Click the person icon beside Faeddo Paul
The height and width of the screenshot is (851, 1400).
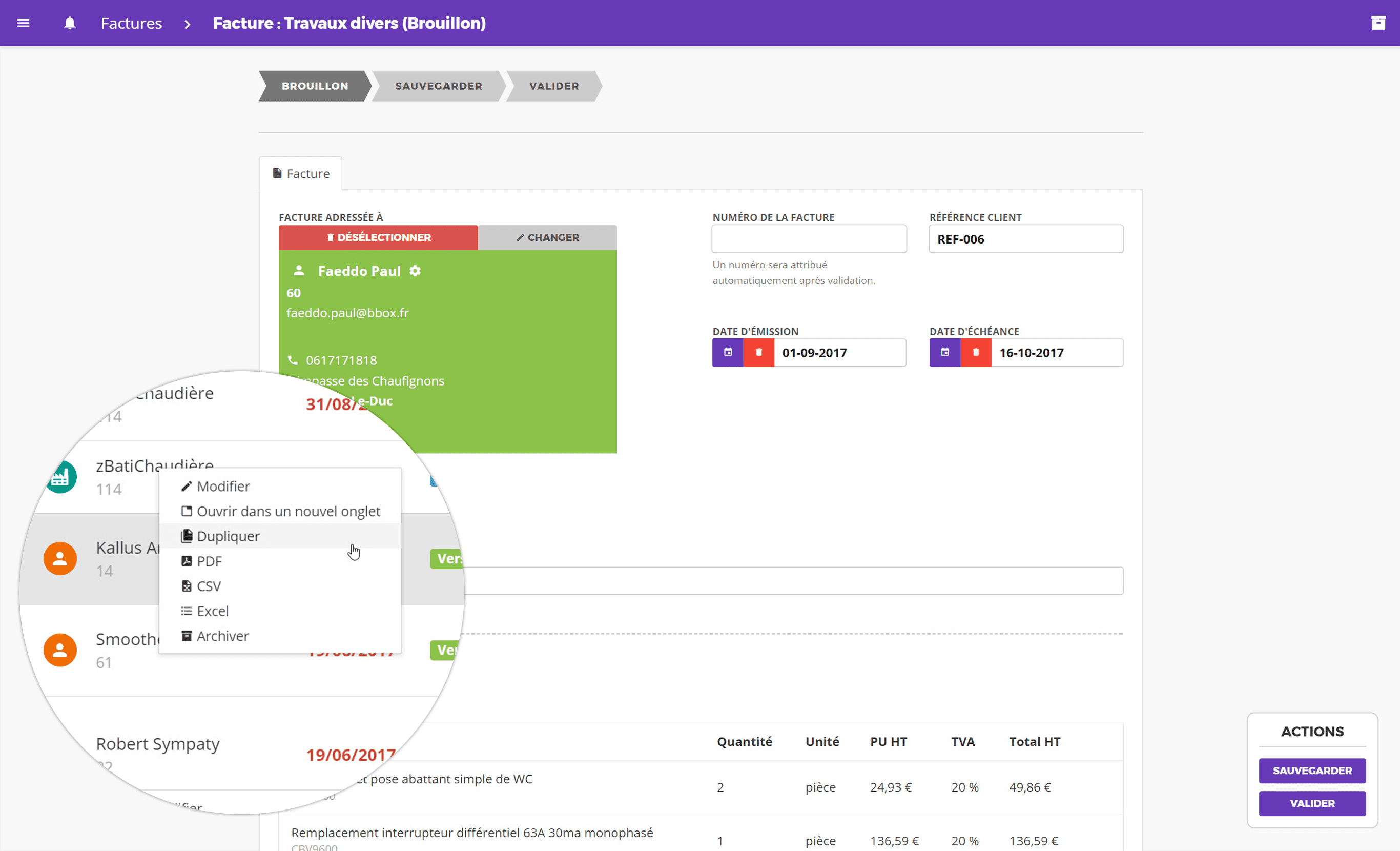pyautogui.click(x=299, y=271)
